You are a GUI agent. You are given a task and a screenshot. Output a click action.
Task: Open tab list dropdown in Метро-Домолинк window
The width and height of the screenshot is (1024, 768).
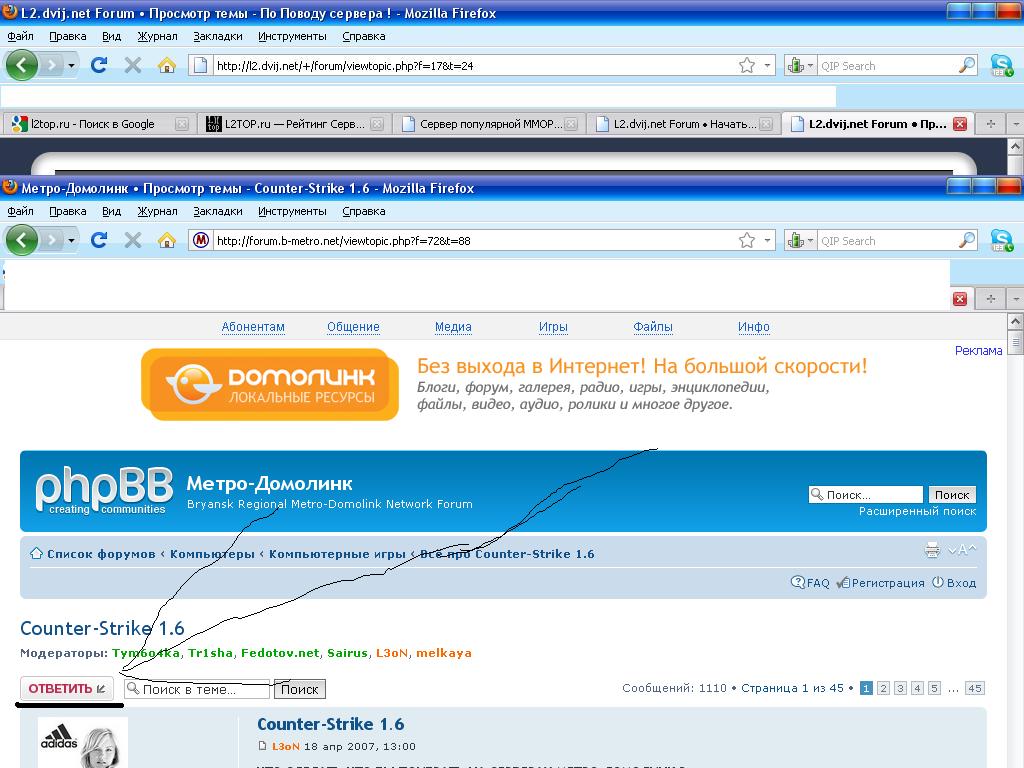click(1016, 298)
